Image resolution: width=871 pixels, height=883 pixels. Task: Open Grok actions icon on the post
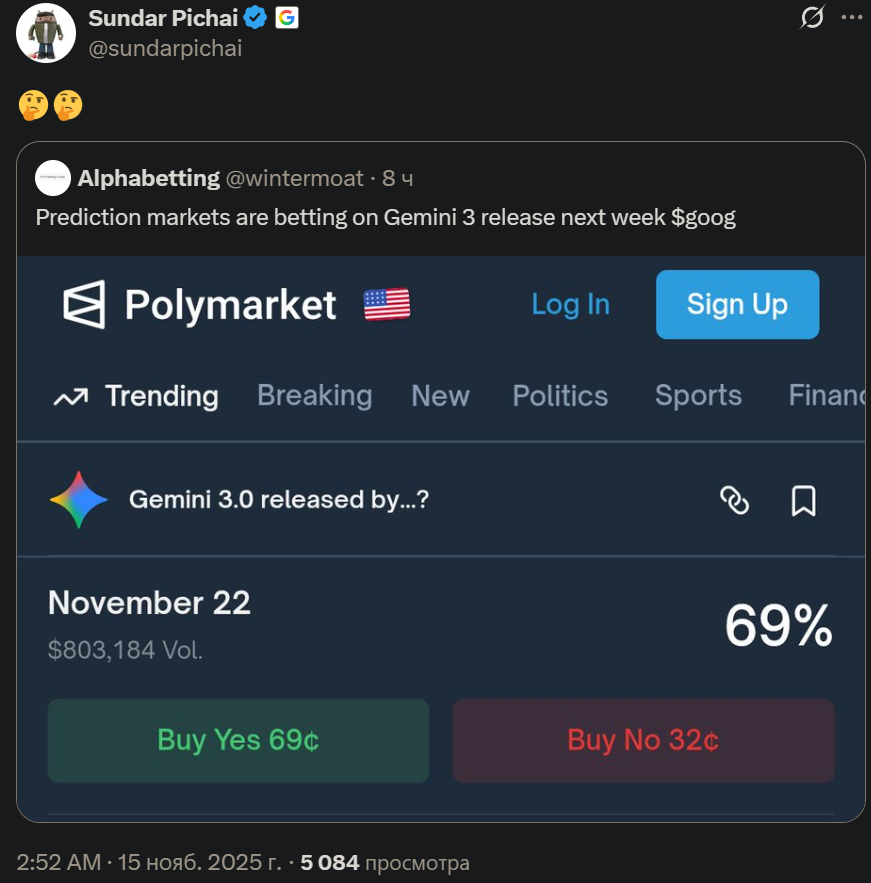(x=812, y=17)
